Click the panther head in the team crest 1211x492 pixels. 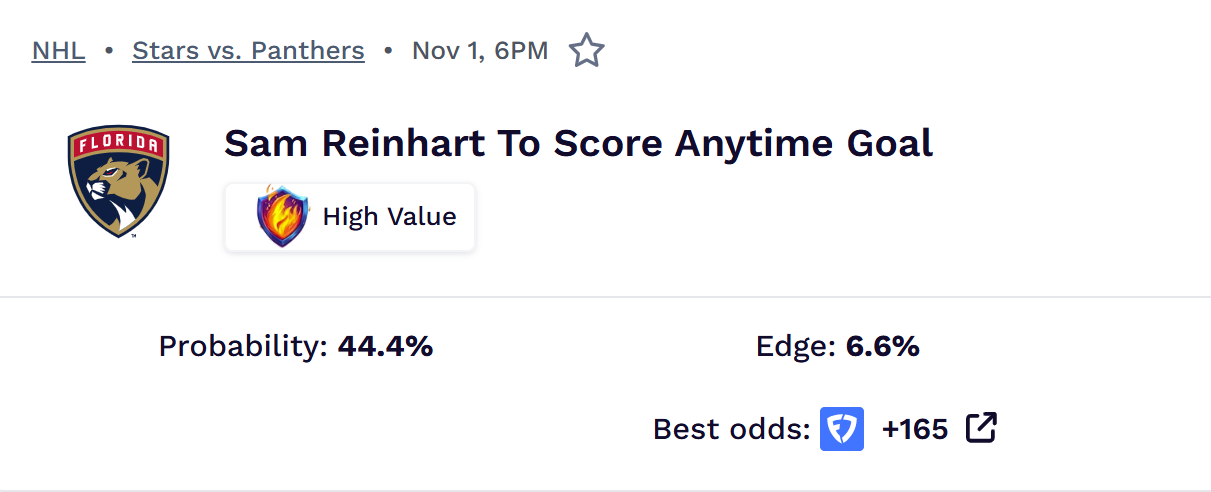pos(110,185)
